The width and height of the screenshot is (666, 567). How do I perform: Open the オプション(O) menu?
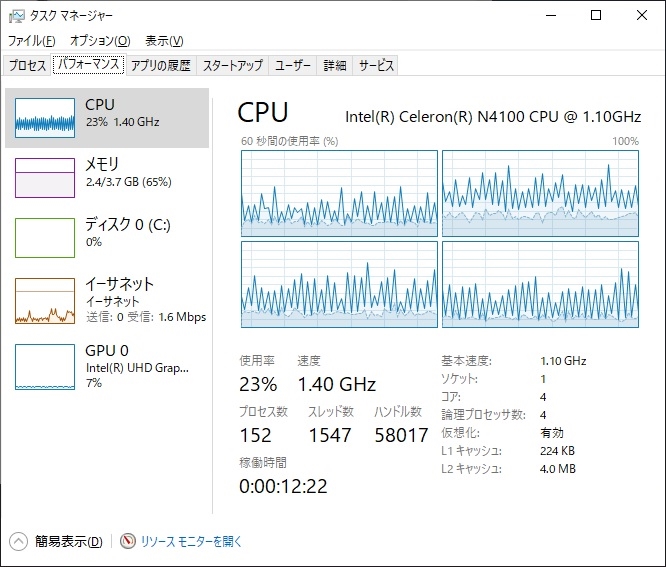(100, 41)
